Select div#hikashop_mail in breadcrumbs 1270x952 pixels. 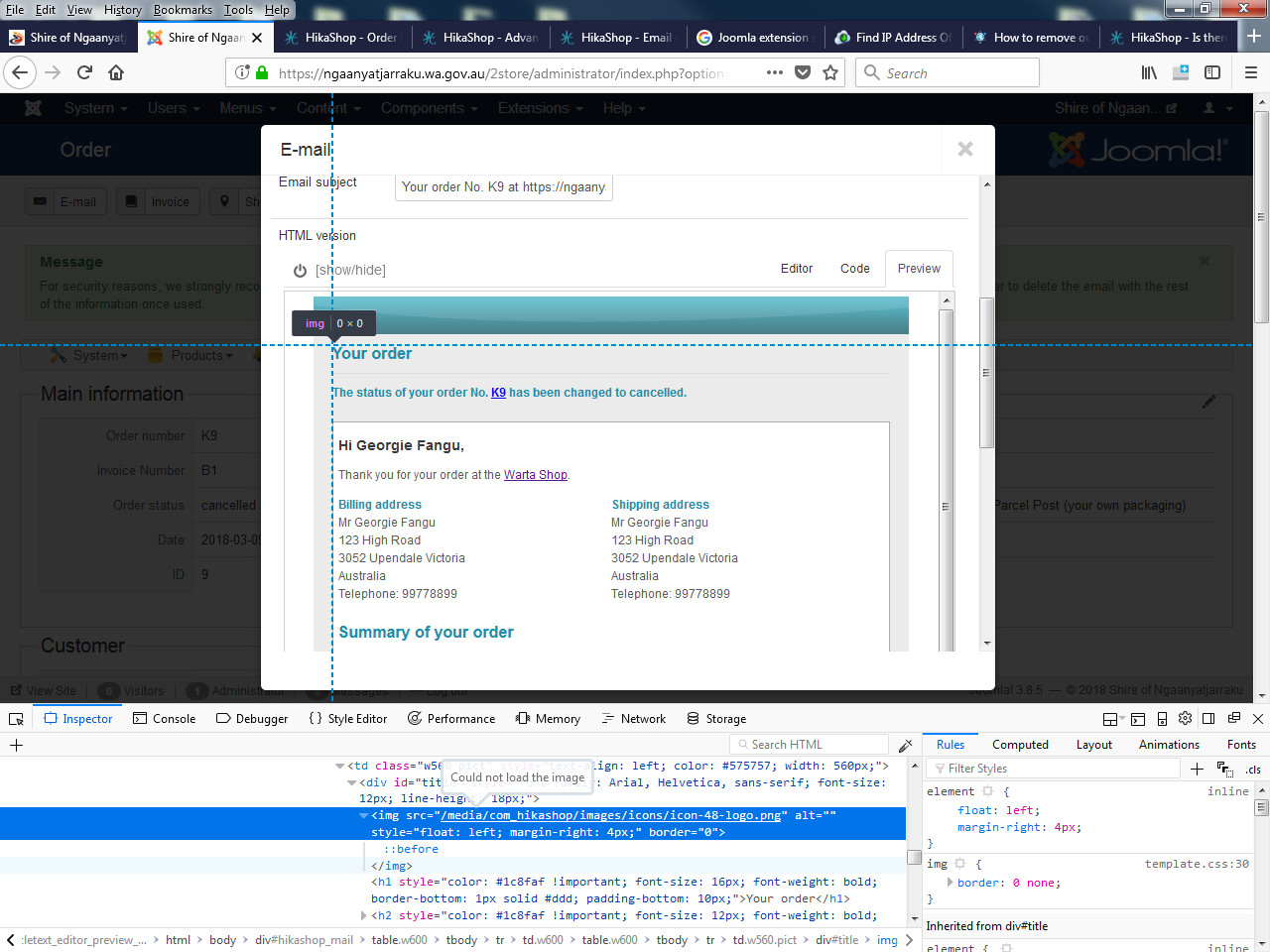click(x=304, y=940)
